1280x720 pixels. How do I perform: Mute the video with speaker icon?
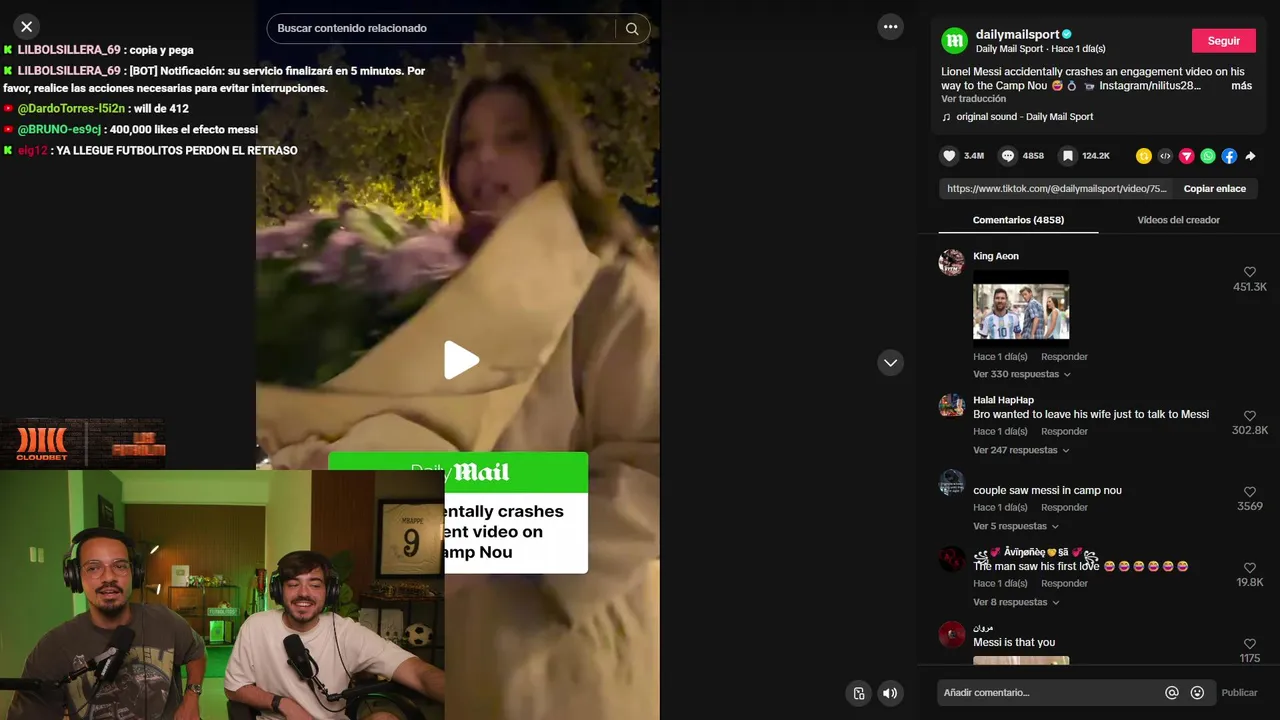(889, 693)
